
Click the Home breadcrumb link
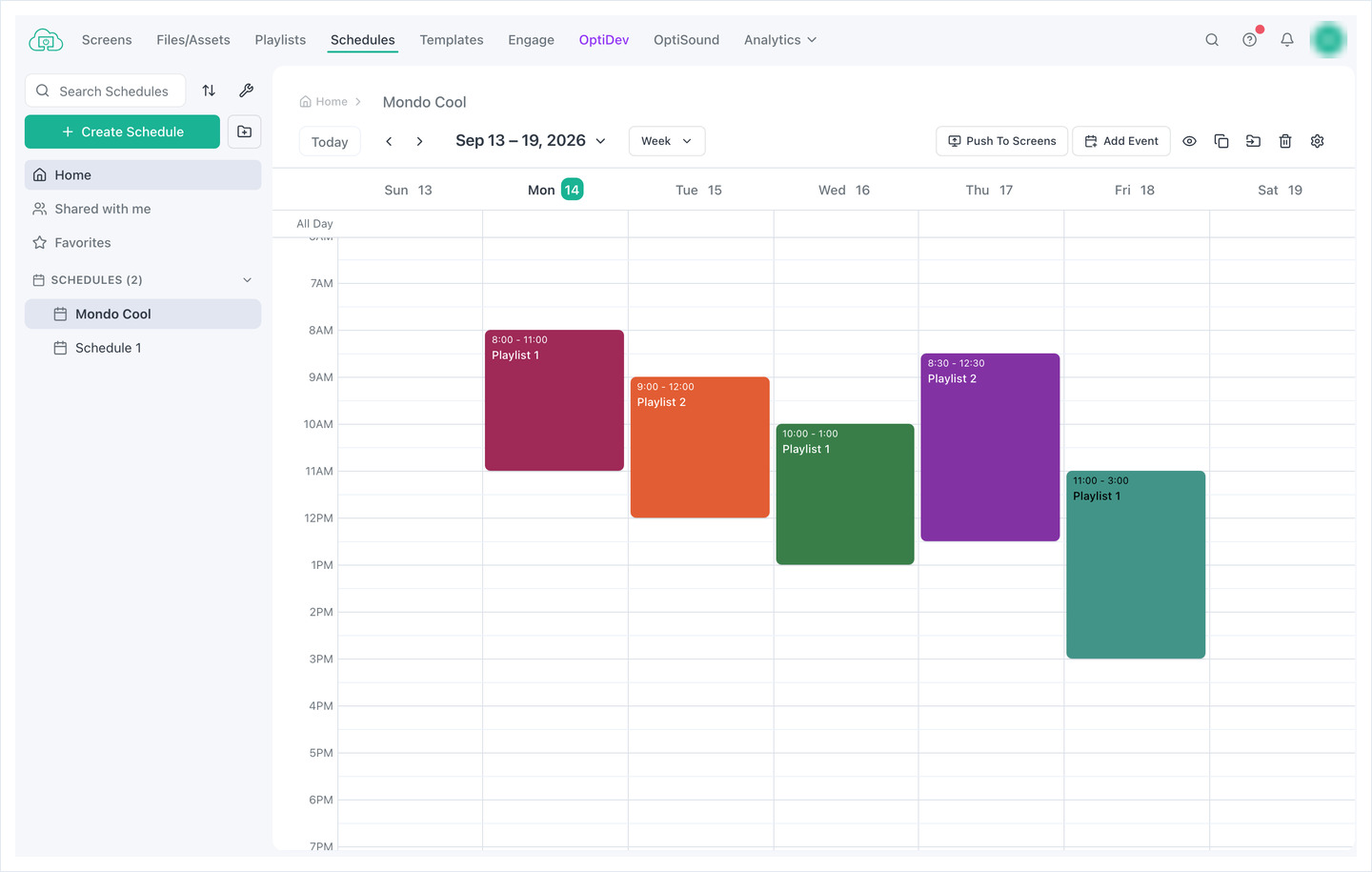324,102
